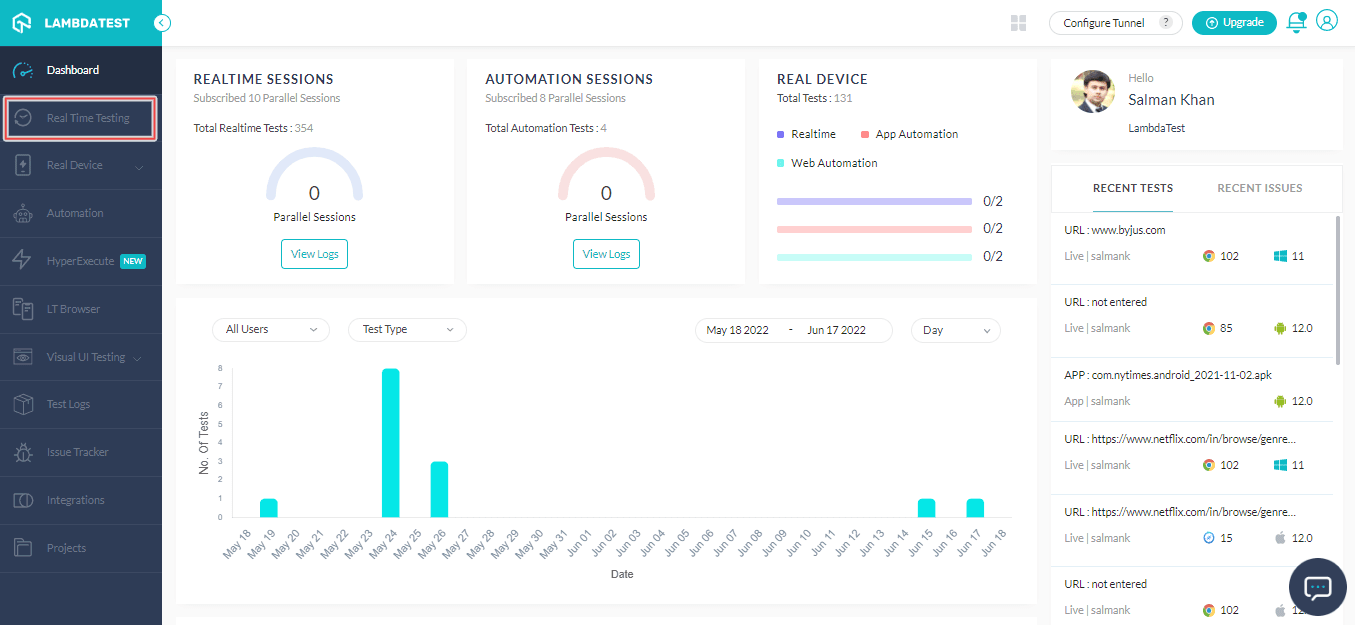Click the Configure Tunnel help question mark
The width and height of the screenshot is (1355, 625).
pos(1165,23)
